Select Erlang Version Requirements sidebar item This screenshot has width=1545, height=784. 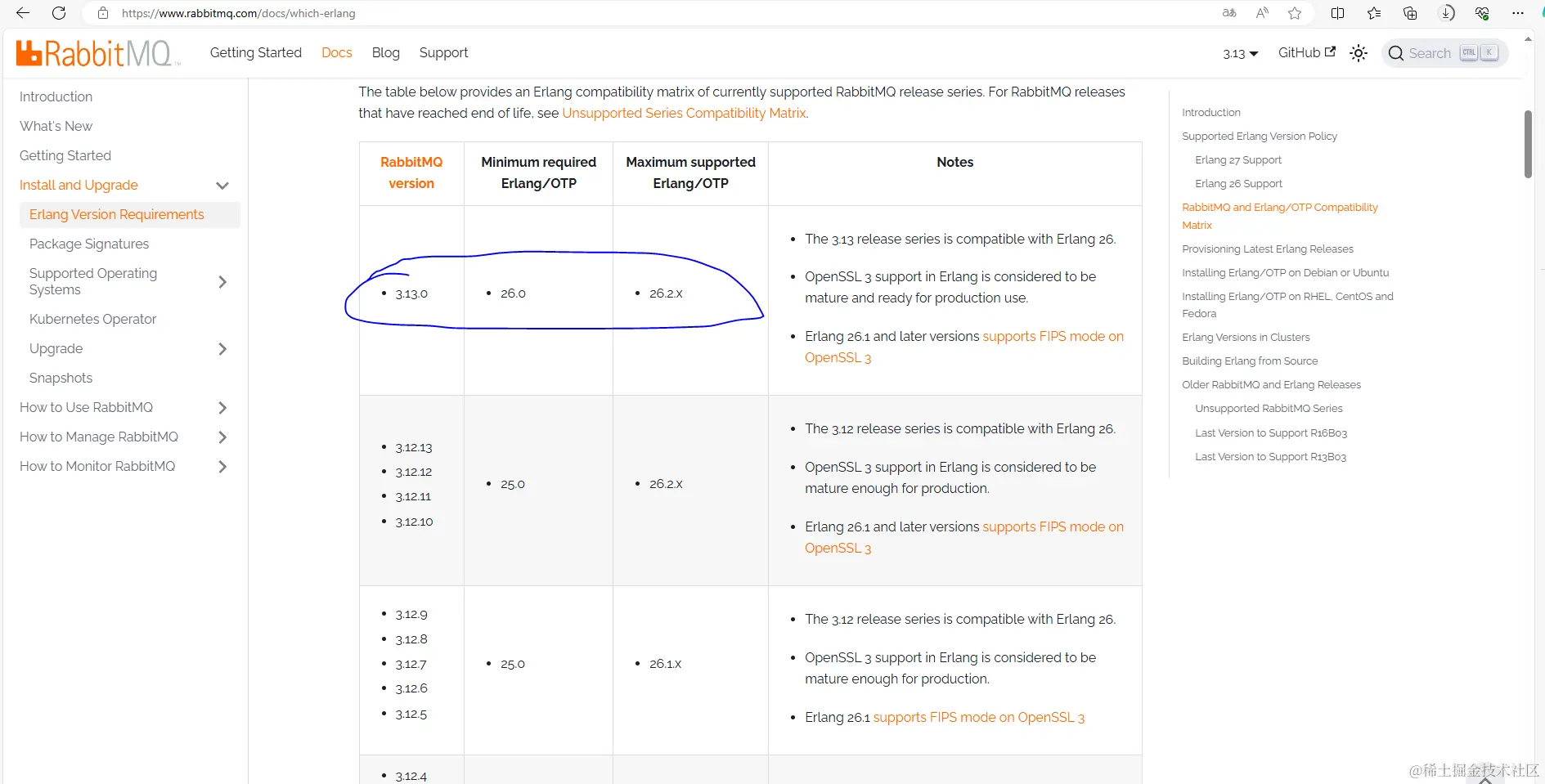pos(130,214)
